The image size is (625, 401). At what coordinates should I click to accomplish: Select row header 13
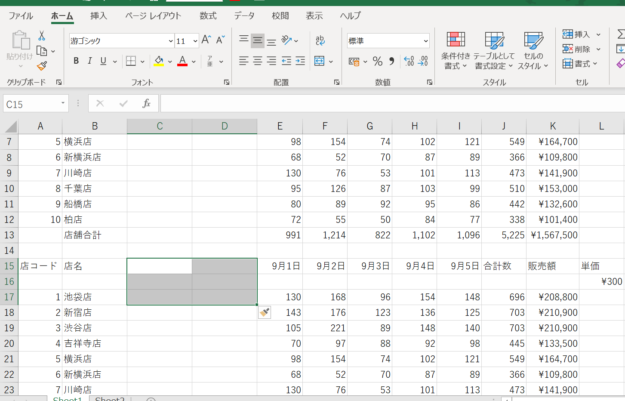click(9, 235)
